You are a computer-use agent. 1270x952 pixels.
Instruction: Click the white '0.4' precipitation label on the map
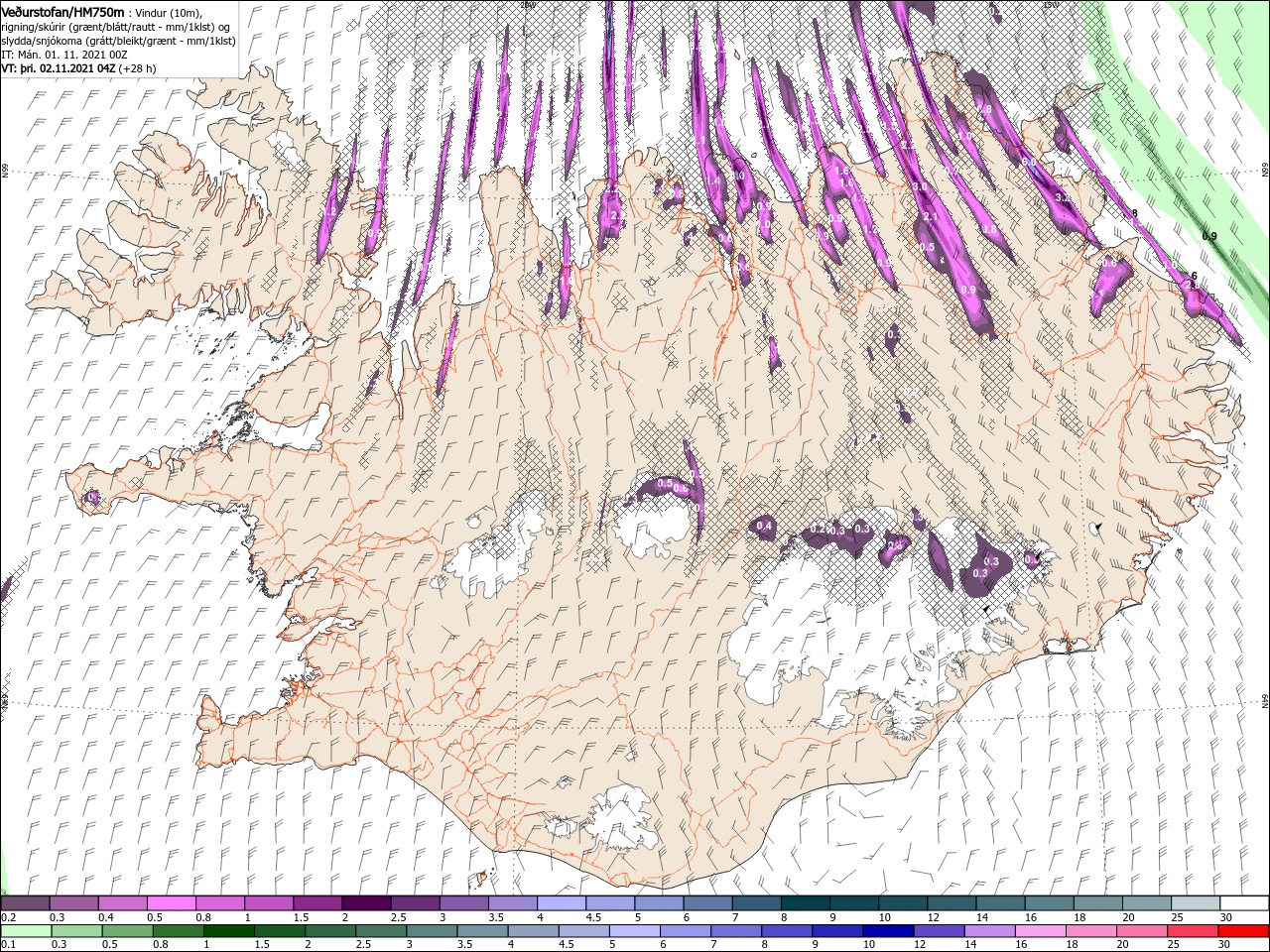(764, 525)
